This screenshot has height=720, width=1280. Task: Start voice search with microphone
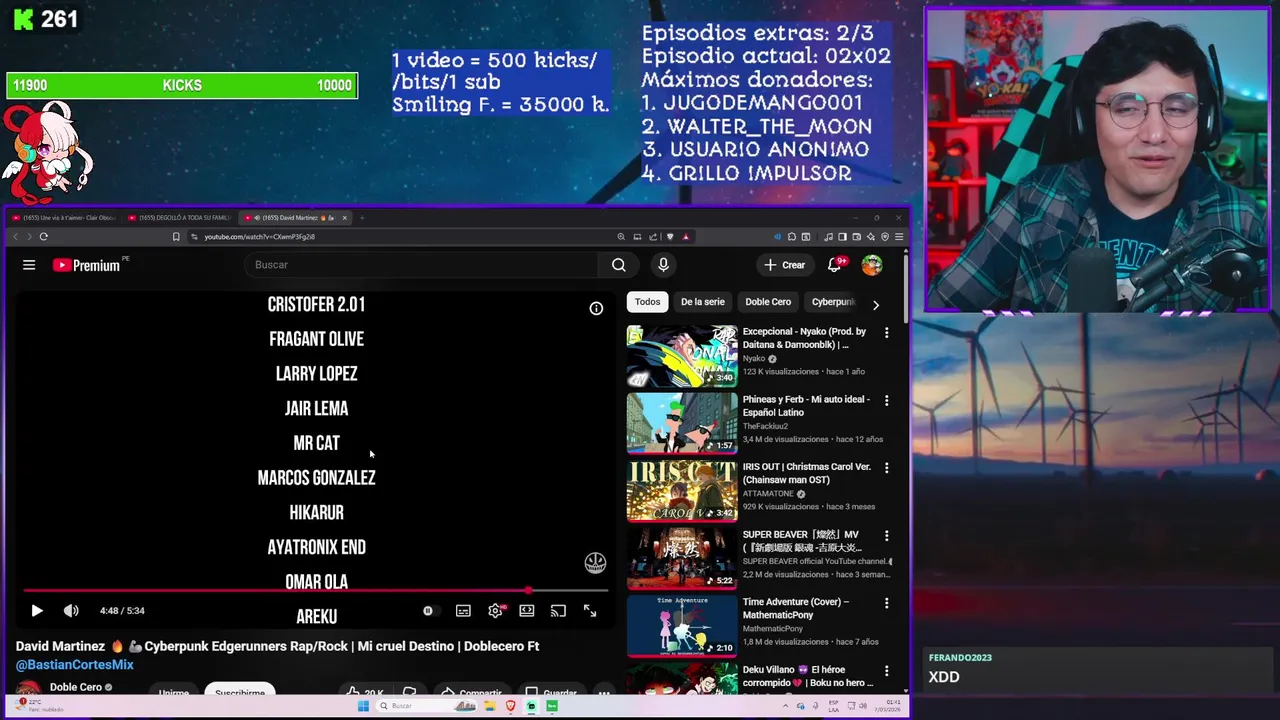pos(663,265)
